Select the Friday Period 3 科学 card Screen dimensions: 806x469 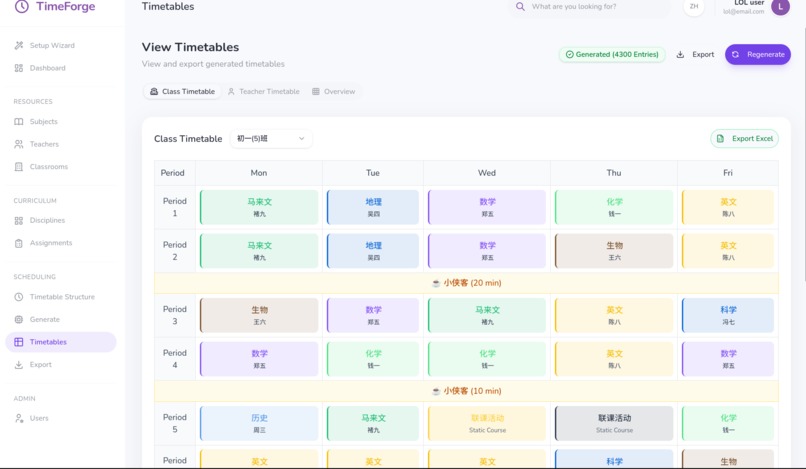(728, 315)
